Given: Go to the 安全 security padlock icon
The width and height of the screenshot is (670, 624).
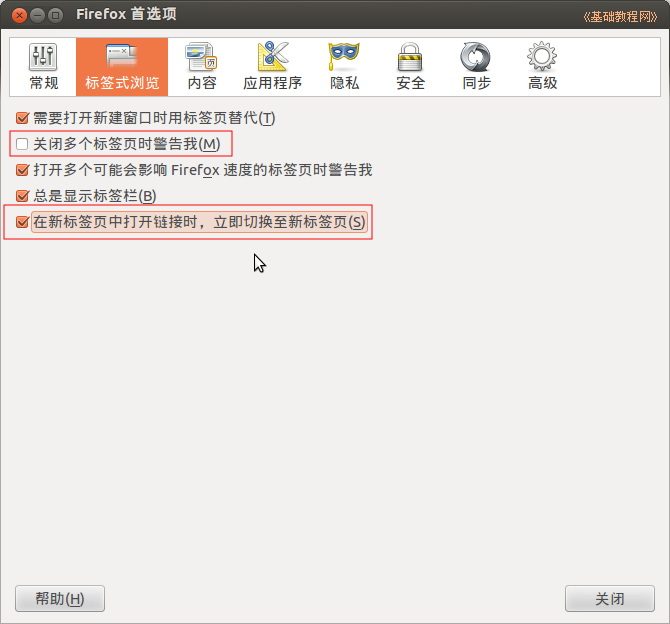Looking at the screenshot, I should [x=410, y=67].
